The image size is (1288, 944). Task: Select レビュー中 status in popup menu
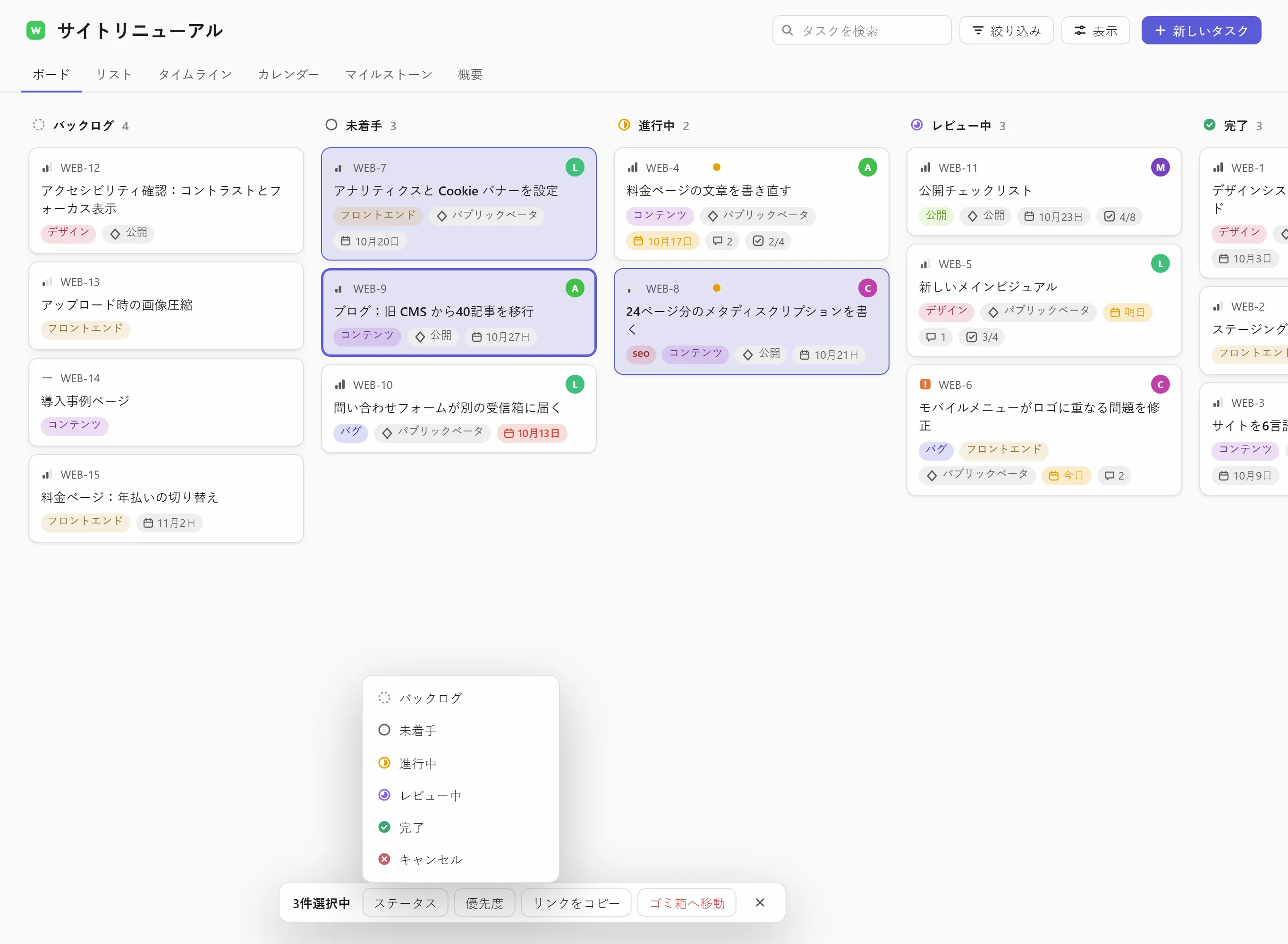(460, 795)
